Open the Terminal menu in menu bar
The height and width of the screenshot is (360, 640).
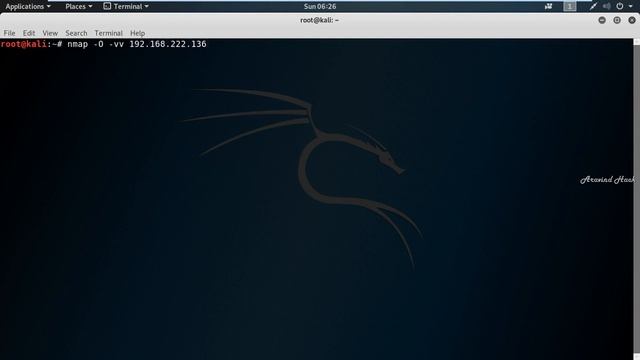pyautogui.click(x=108, y=33)
